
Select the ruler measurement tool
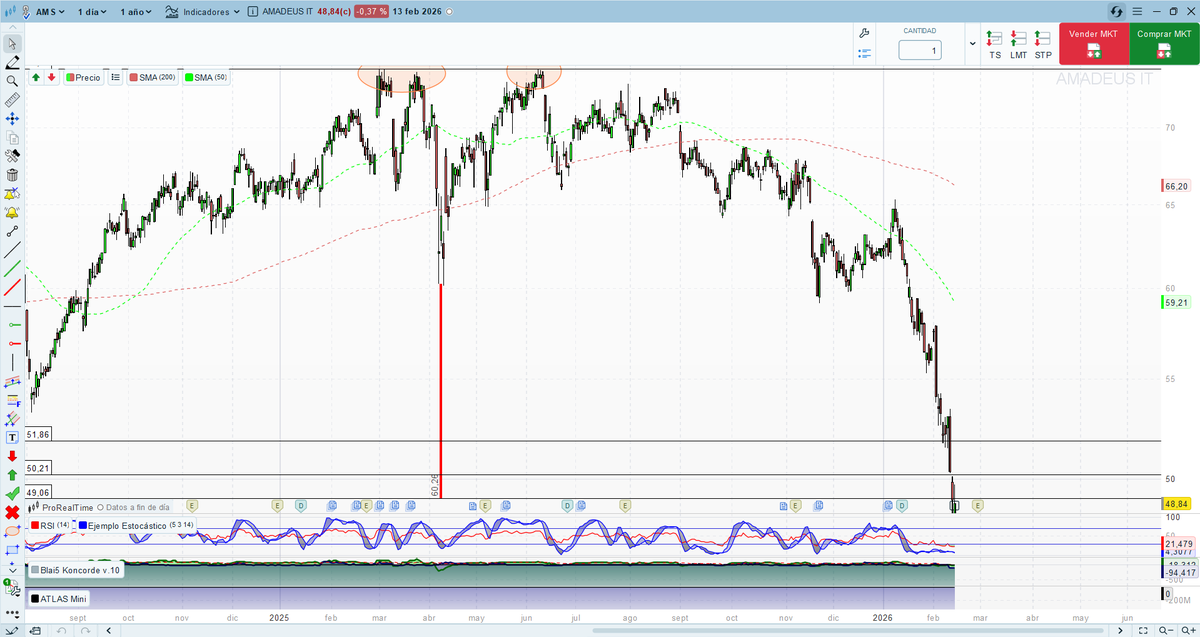coord(12,100)
